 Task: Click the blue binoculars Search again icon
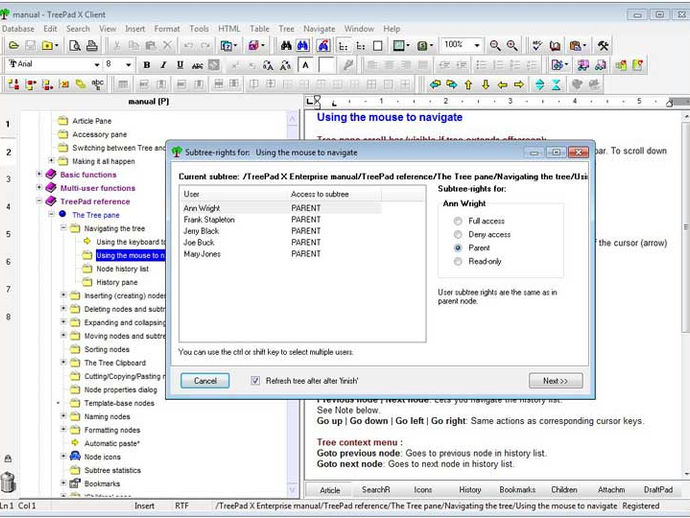303,45
